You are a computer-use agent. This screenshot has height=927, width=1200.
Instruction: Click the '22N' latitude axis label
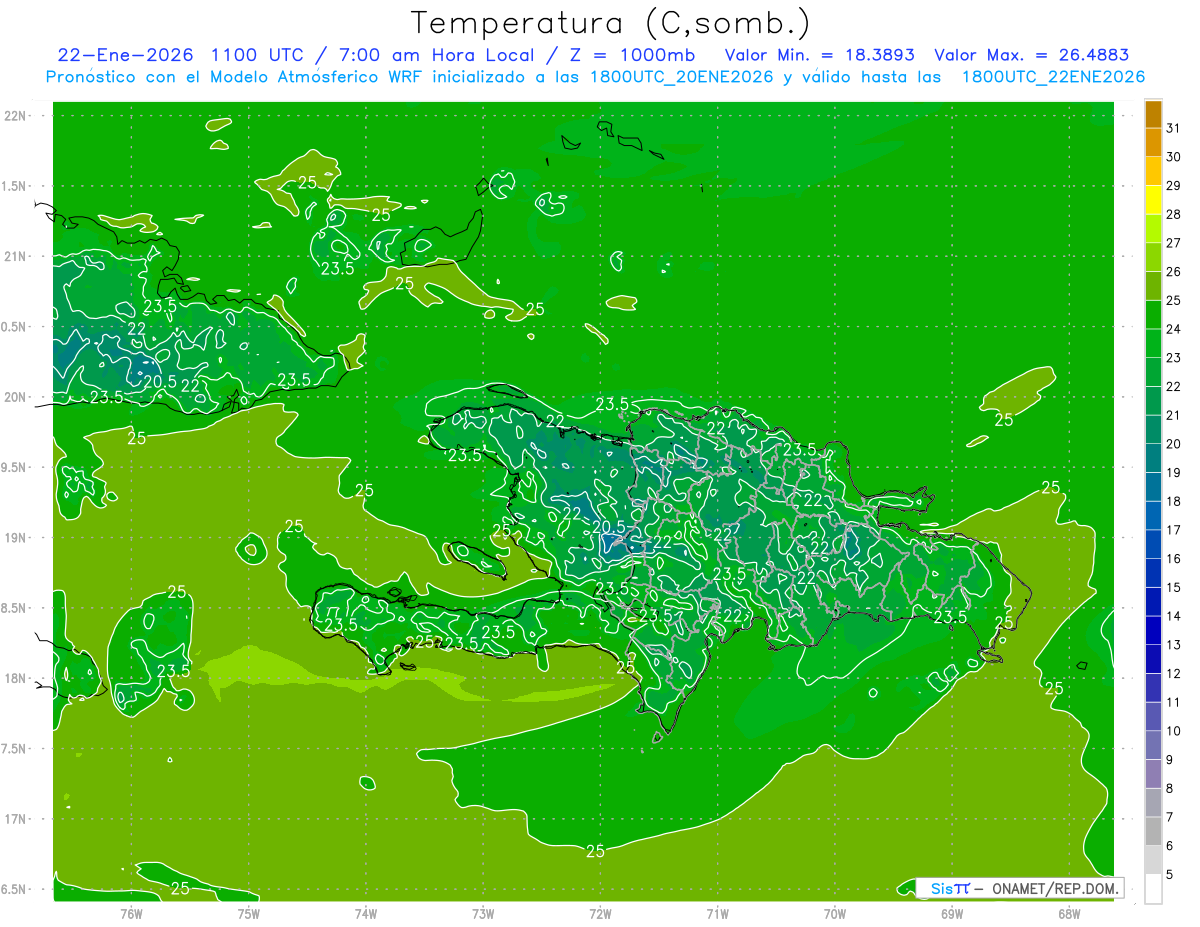point(17,116)
